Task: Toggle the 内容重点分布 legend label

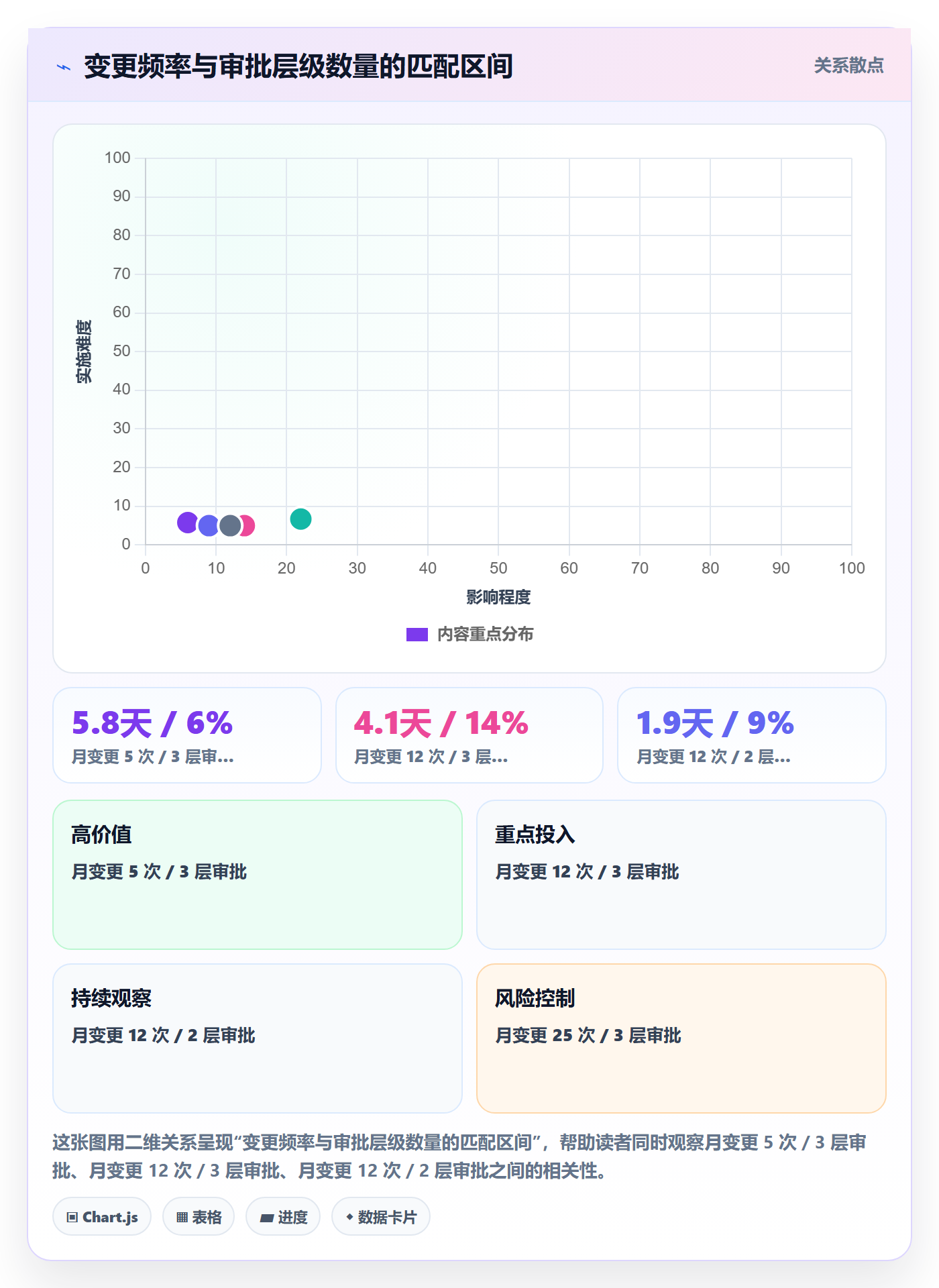Action: [485, 635]
